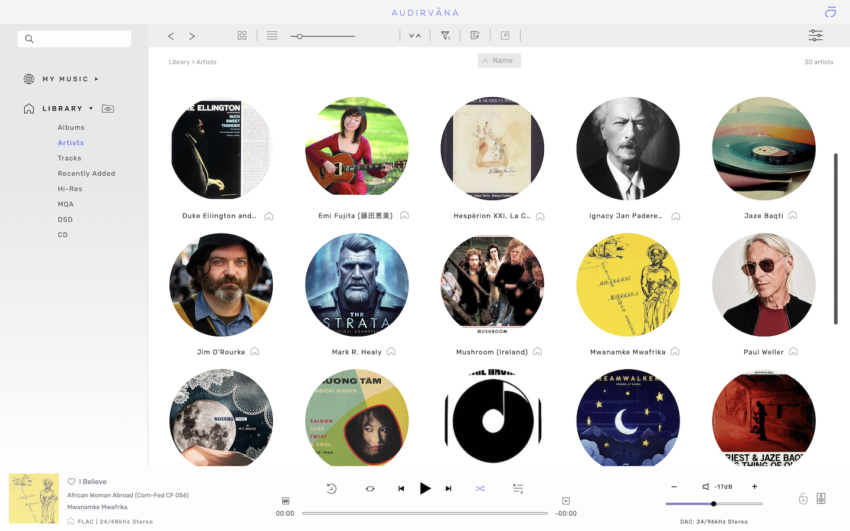Toggle the library visibility eye icon

point(108,109)
